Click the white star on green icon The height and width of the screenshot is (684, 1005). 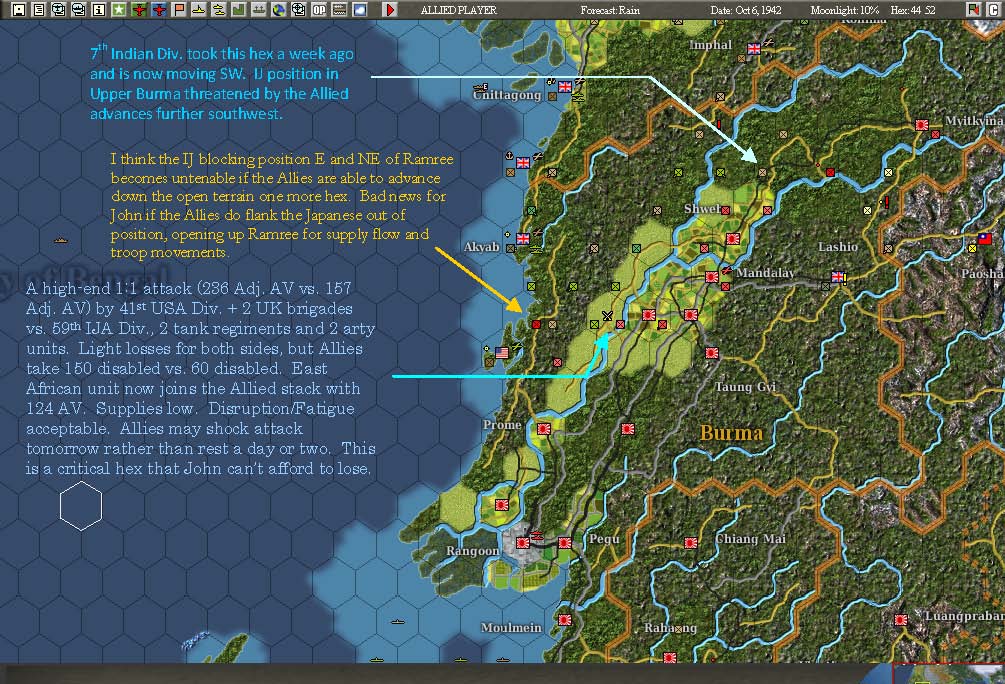coord(119,10)
